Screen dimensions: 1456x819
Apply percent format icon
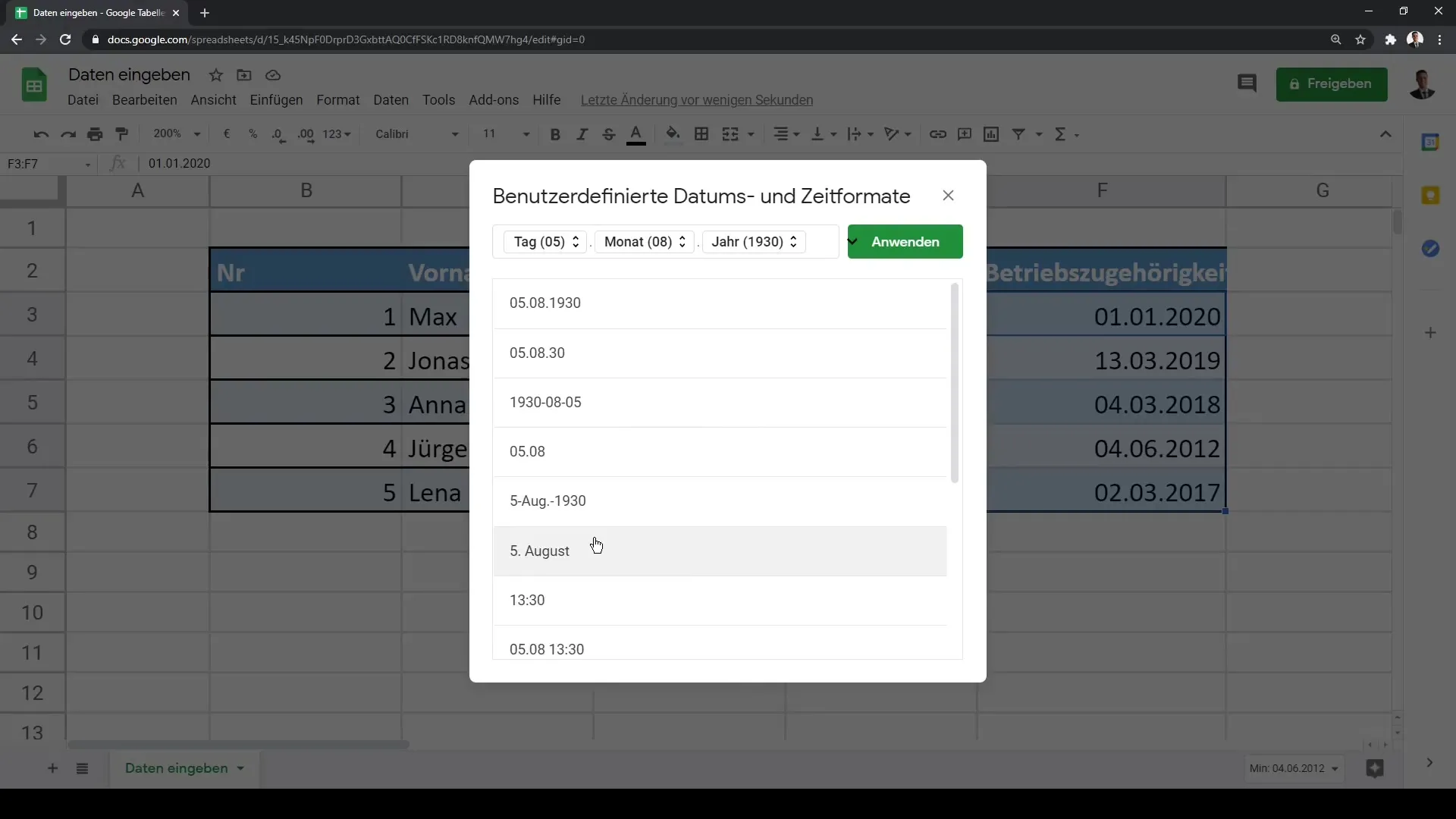pyautogui.click(x=253, y=134)
